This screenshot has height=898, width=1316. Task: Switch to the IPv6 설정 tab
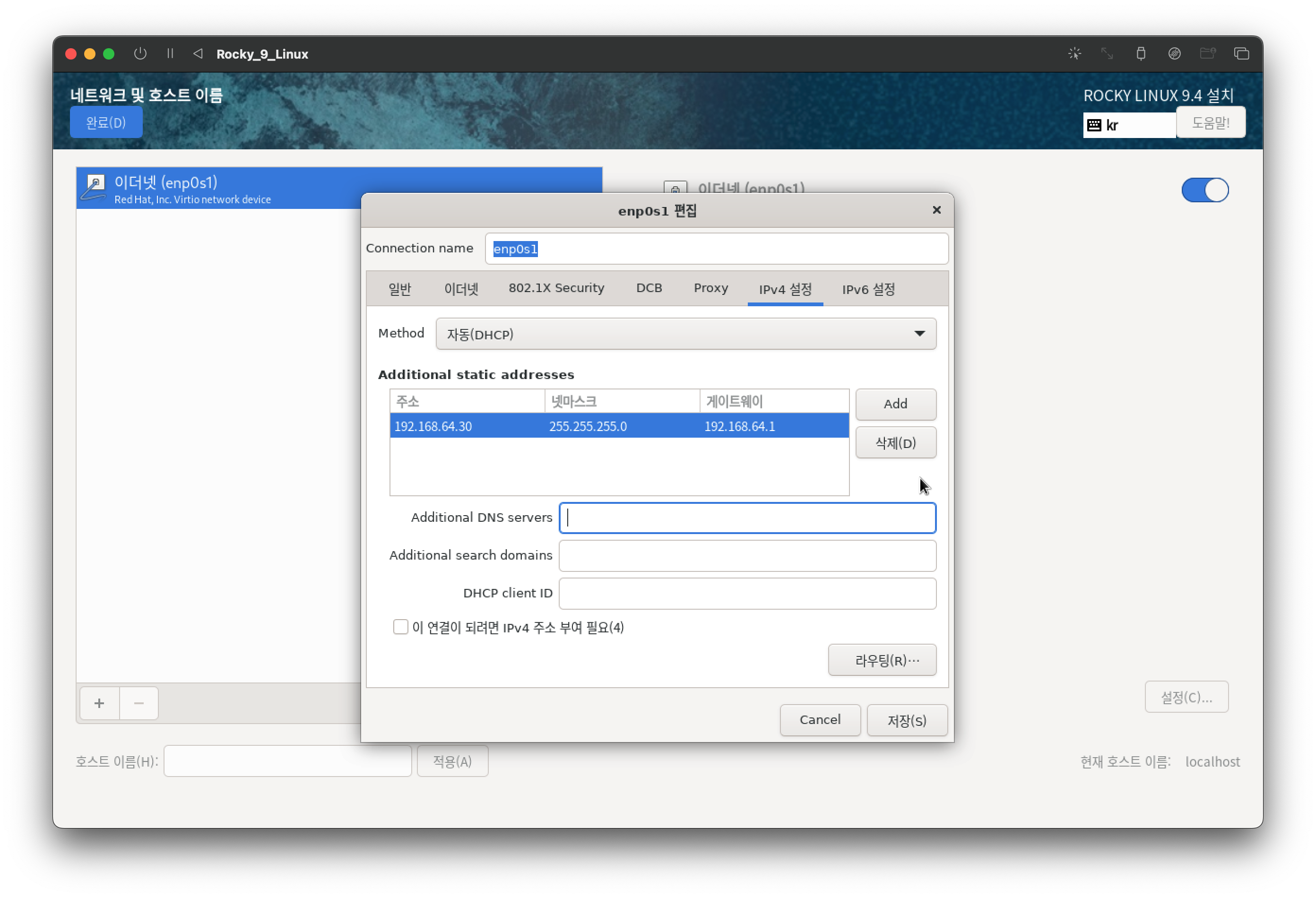(868, 289)
